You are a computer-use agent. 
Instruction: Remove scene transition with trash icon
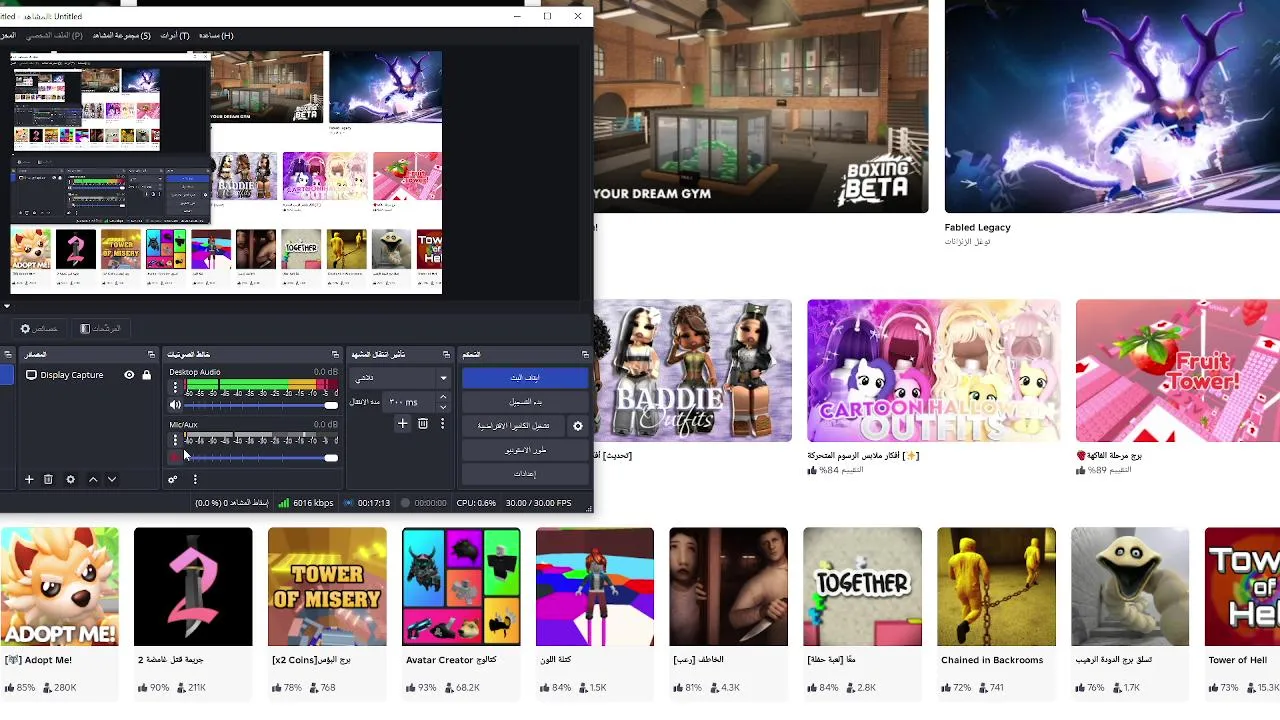coord(423,424)
